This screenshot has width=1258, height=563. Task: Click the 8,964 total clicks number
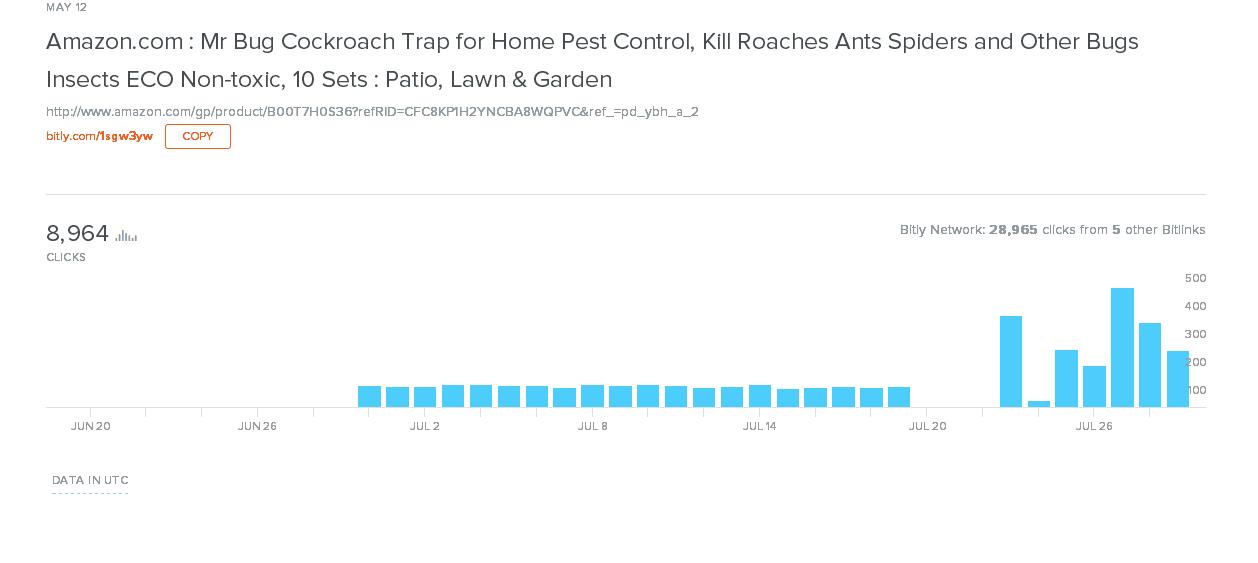tap(77, 234)
